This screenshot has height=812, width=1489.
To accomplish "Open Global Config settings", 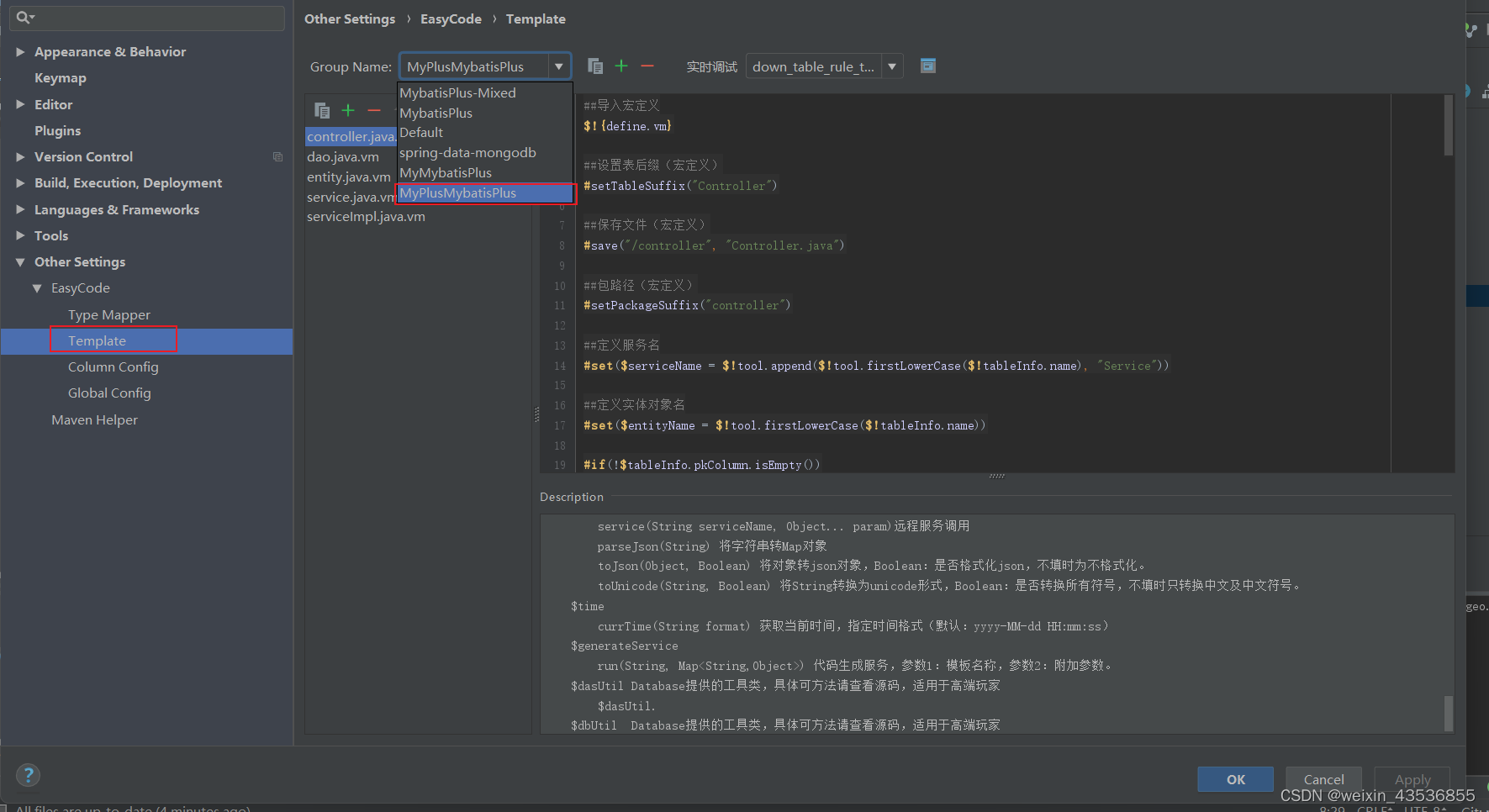I will click(109, 393).
